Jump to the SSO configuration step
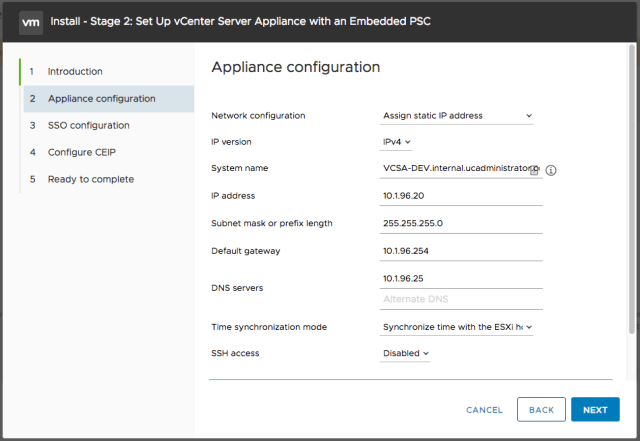Image resolution: width=640 pixels, height=441 pixels. click(x=88, y=126)
